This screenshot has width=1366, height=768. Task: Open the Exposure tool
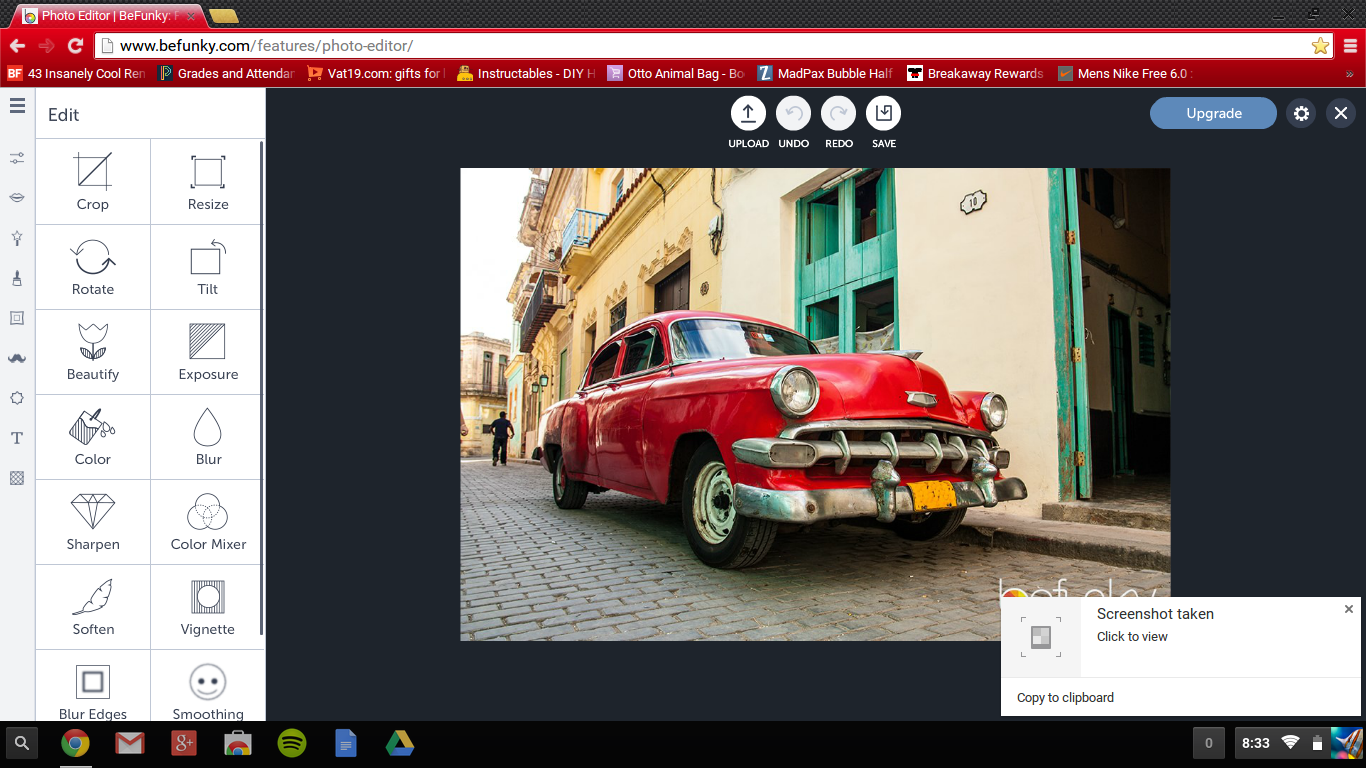208,352
